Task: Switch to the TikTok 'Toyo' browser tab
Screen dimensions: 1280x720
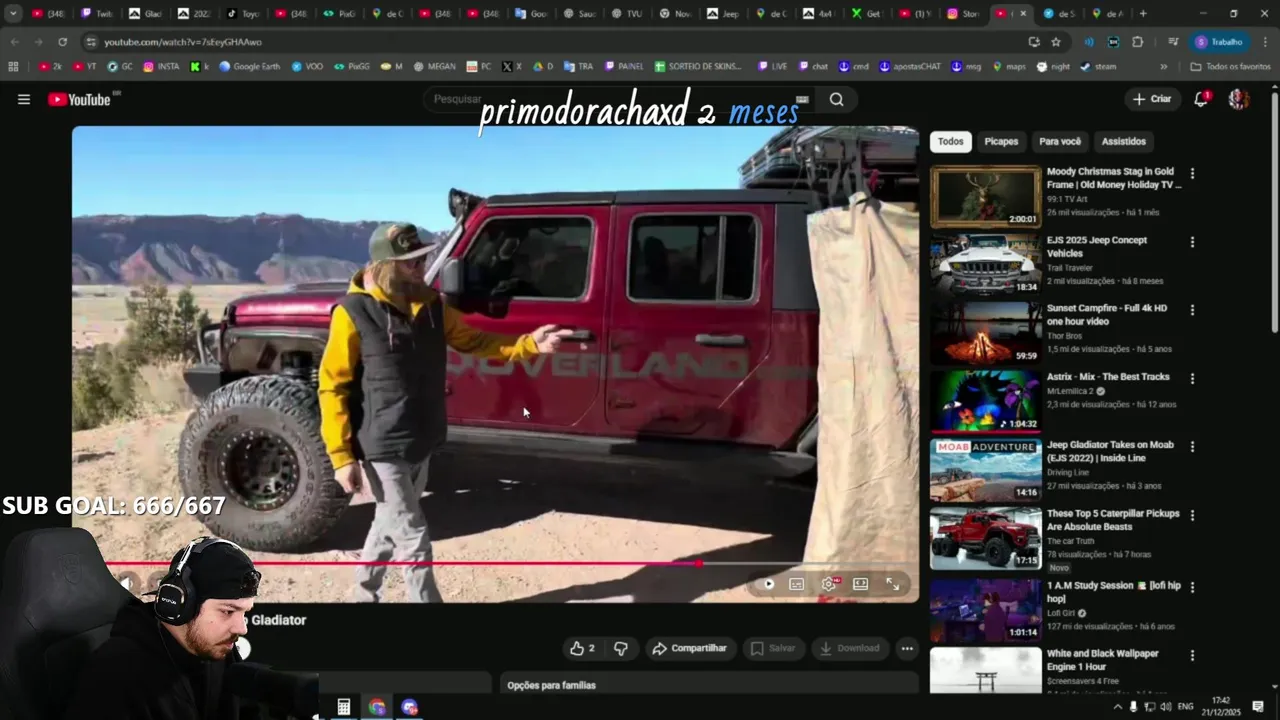Action: (242, 14)
